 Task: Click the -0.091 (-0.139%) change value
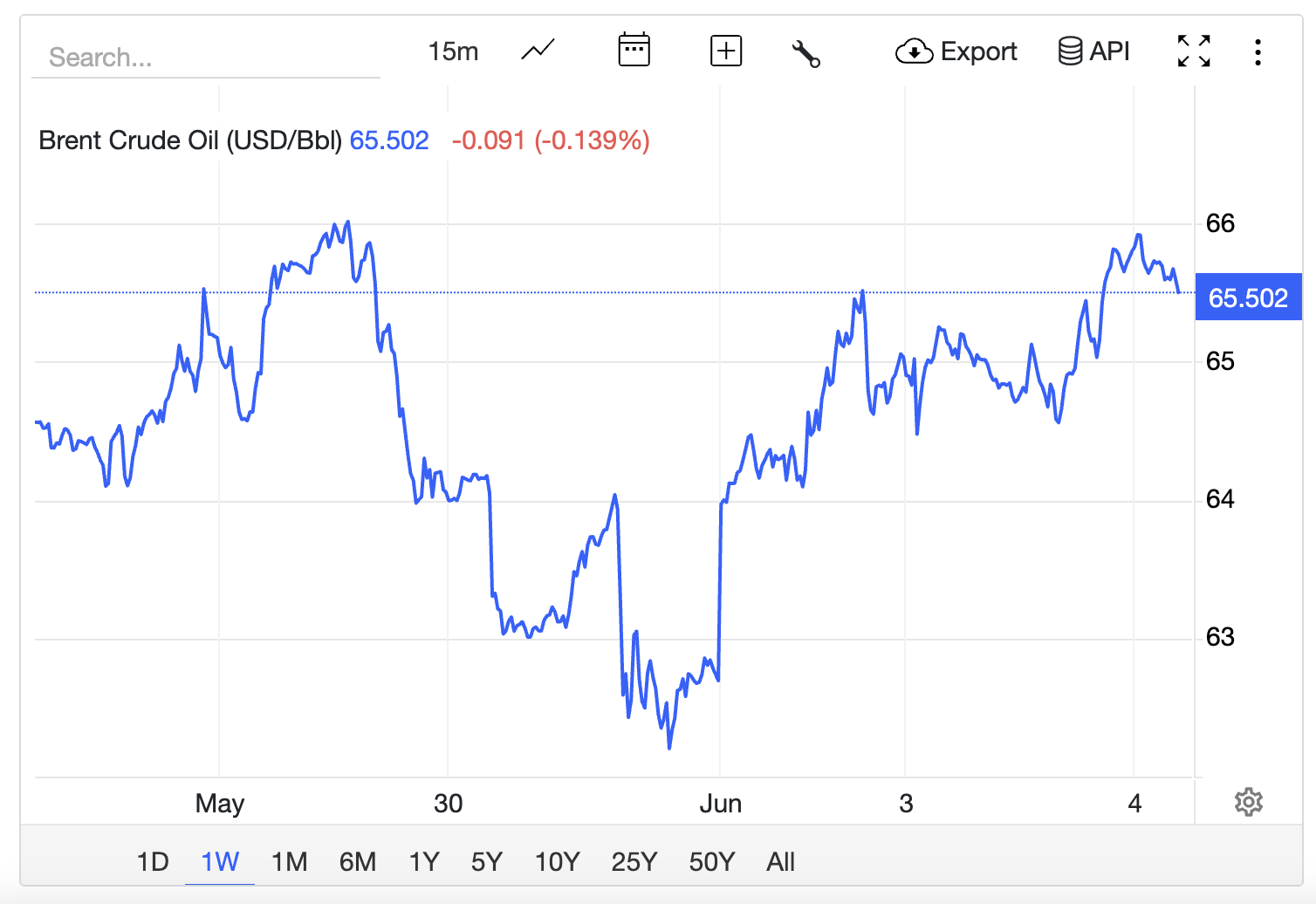551,140
